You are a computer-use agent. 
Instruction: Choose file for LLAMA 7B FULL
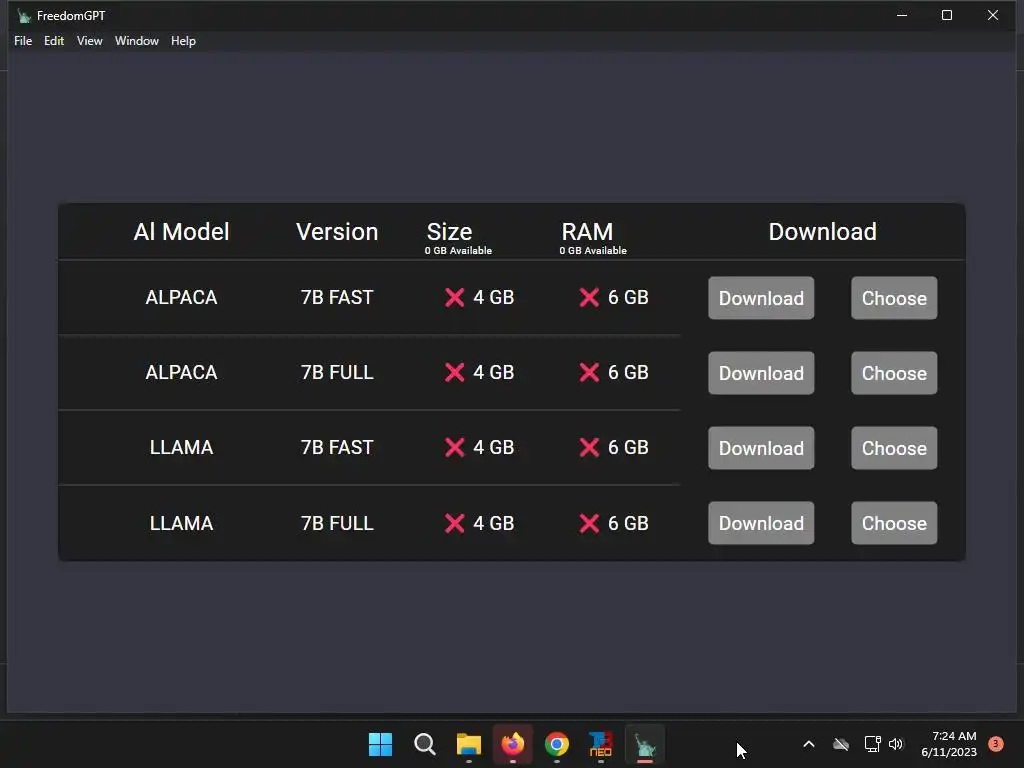[x=894, y=523]
